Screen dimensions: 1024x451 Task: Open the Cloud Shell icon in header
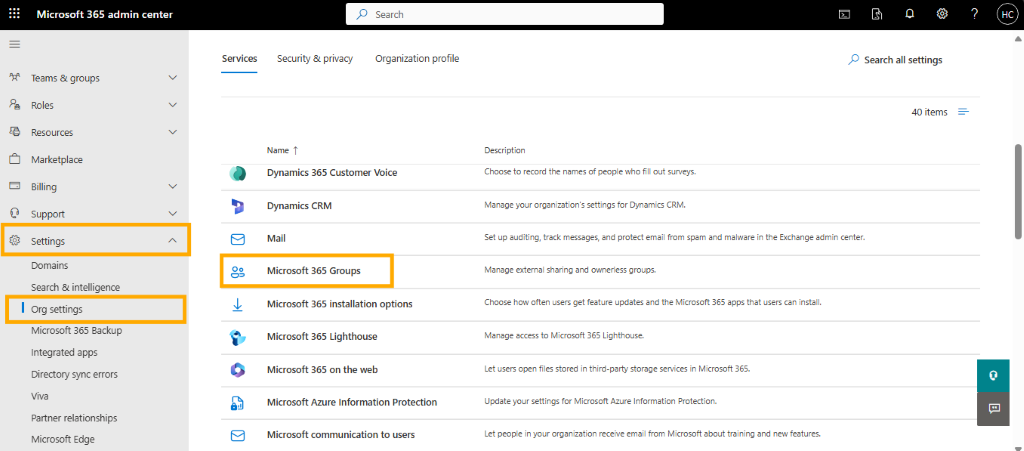(844, 14)
